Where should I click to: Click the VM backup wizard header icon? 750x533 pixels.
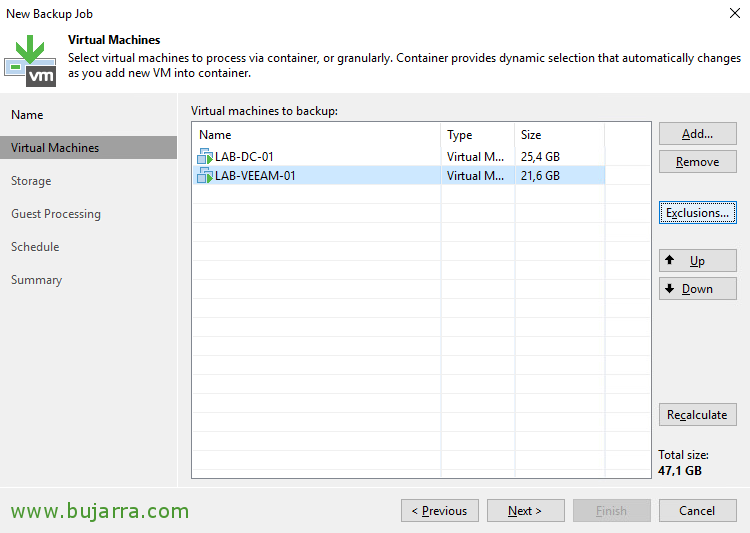coord(30,61)
